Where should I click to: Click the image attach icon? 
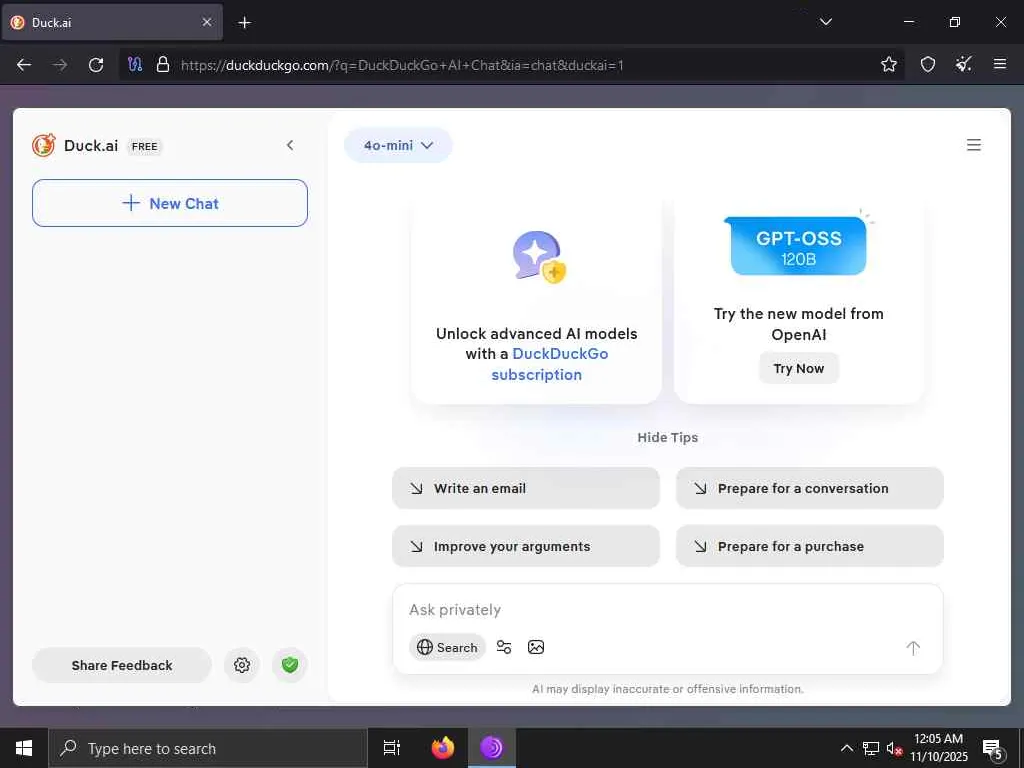coord(536,647)
